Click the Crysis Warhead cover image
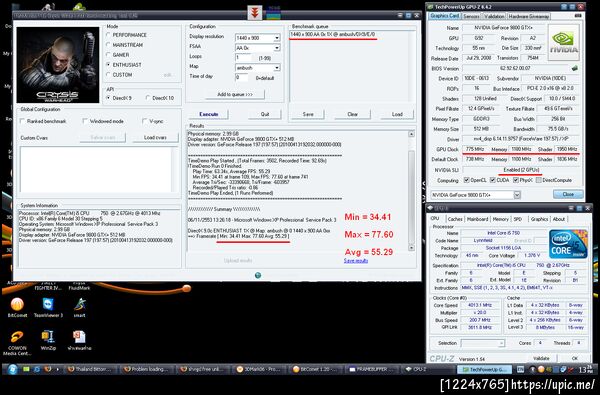Screen dimensions: 600x395 [58, 65]
